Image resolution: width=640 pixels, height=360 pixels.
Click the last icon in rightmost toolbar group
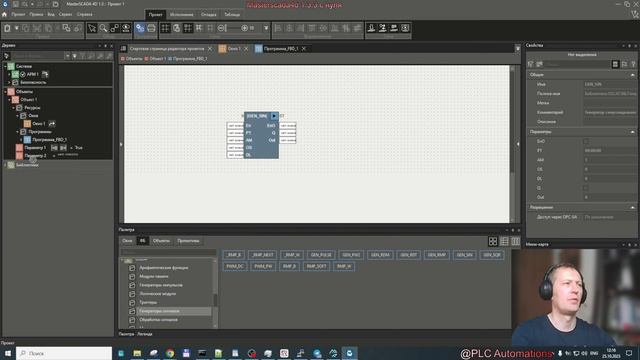point(405,28)
